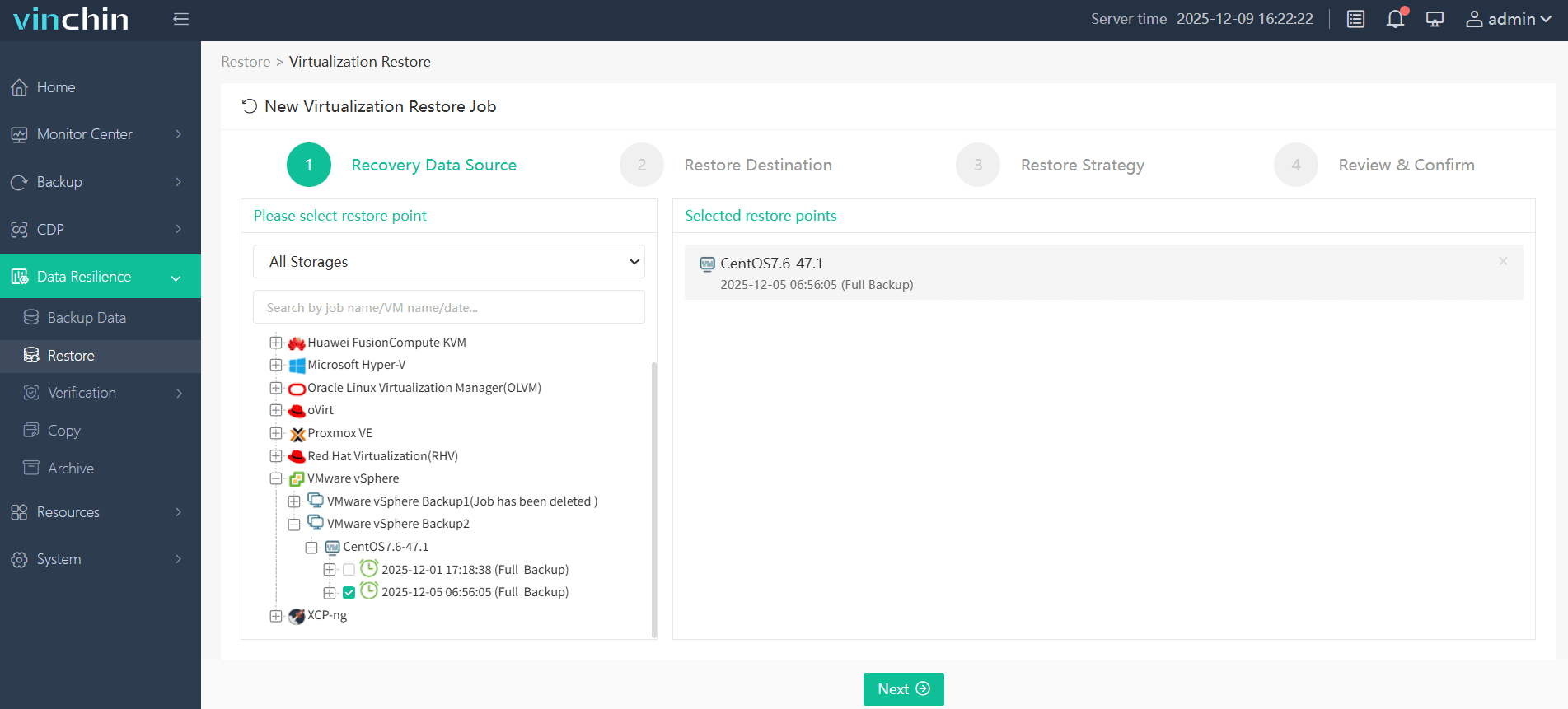Screen dimensions: 1568x709
Task: Expand VMware vSphere Backup1 job node
Action: [x=294, y=501]
